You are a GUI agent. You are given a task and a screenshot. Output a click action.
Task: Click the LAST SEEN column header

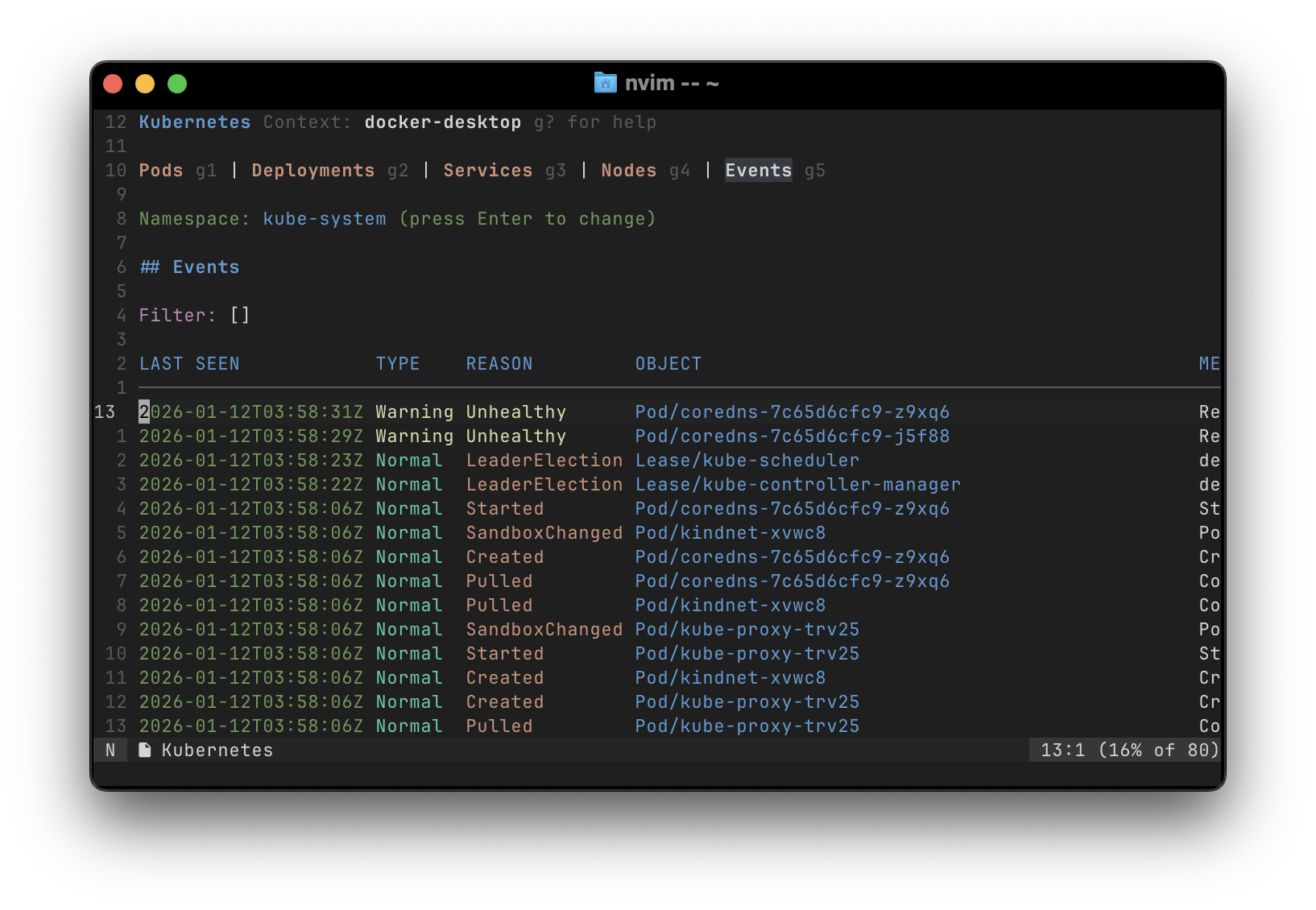tap(189, 364)
